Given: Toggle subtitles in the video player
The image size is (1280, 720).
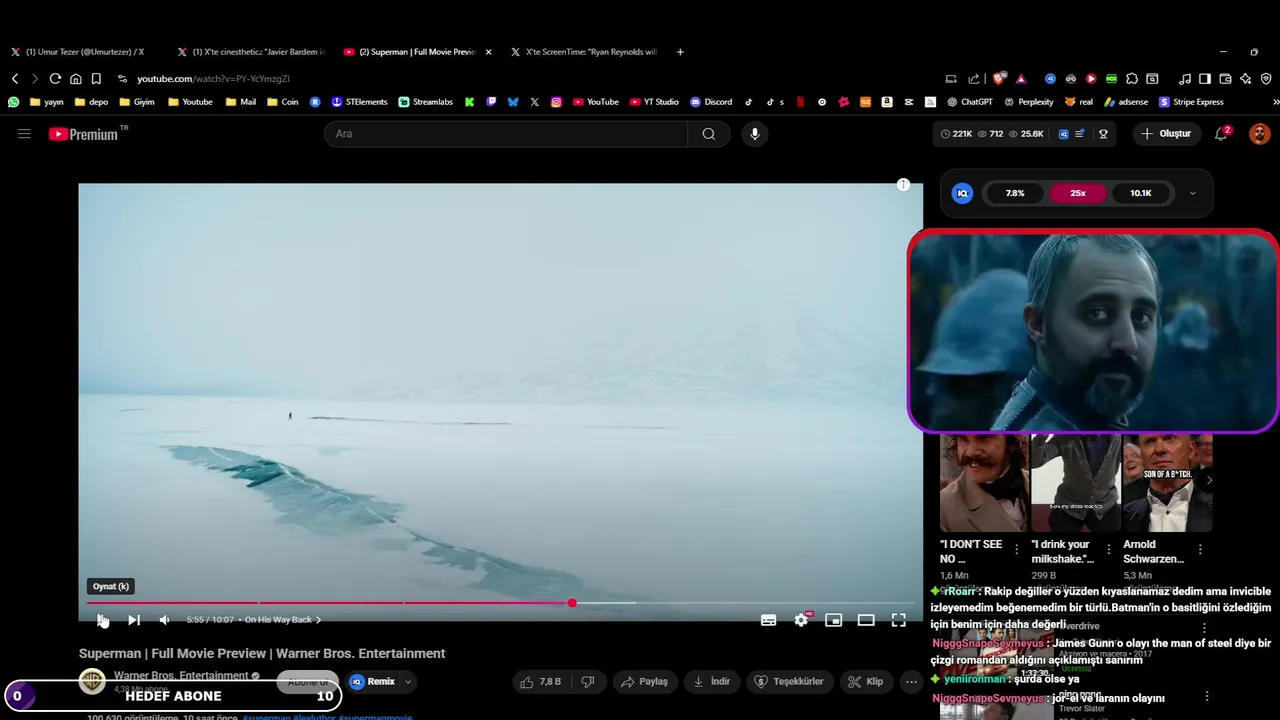Looking at the screenshot, I should coord(768,620).
